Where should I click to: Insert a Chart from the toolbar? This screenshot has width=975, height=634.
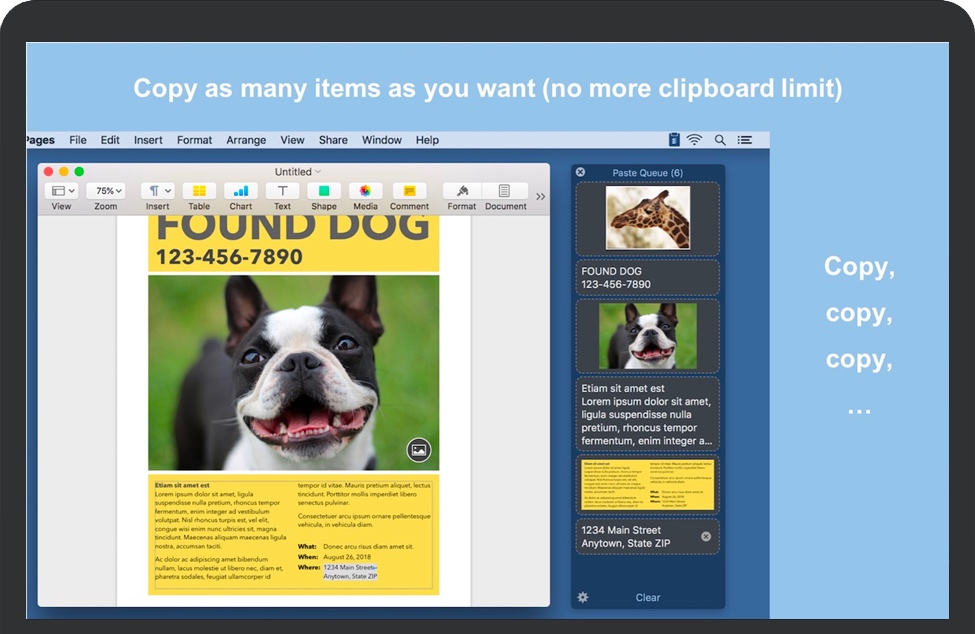(x=240, y=191)
